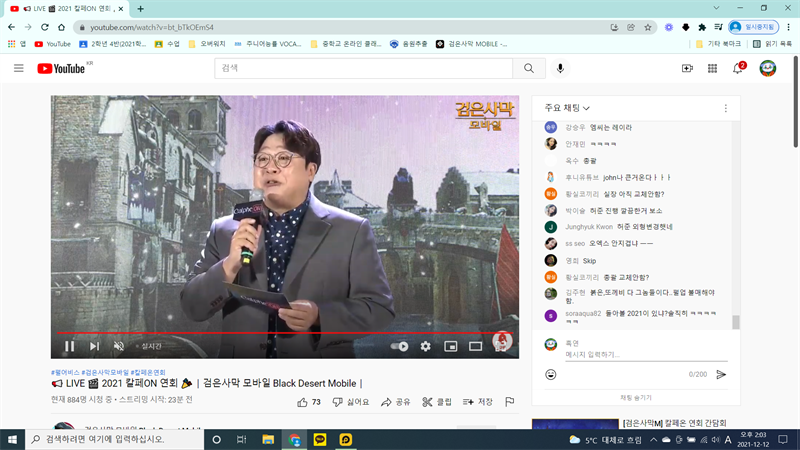
Task: Click Windows taskbar search box
Action: pos(115,439)
